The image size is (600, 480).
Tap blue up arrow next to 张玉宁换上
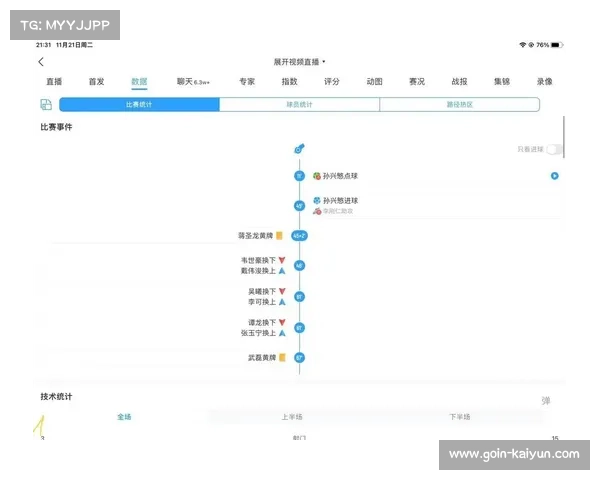282,333
